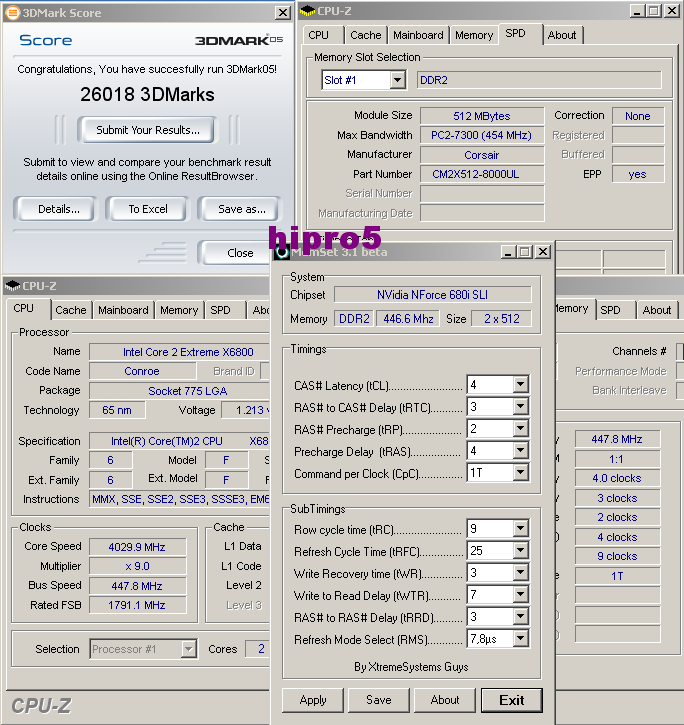Apply MemSet timing changes
684x725 pixels.
point(313,700)
